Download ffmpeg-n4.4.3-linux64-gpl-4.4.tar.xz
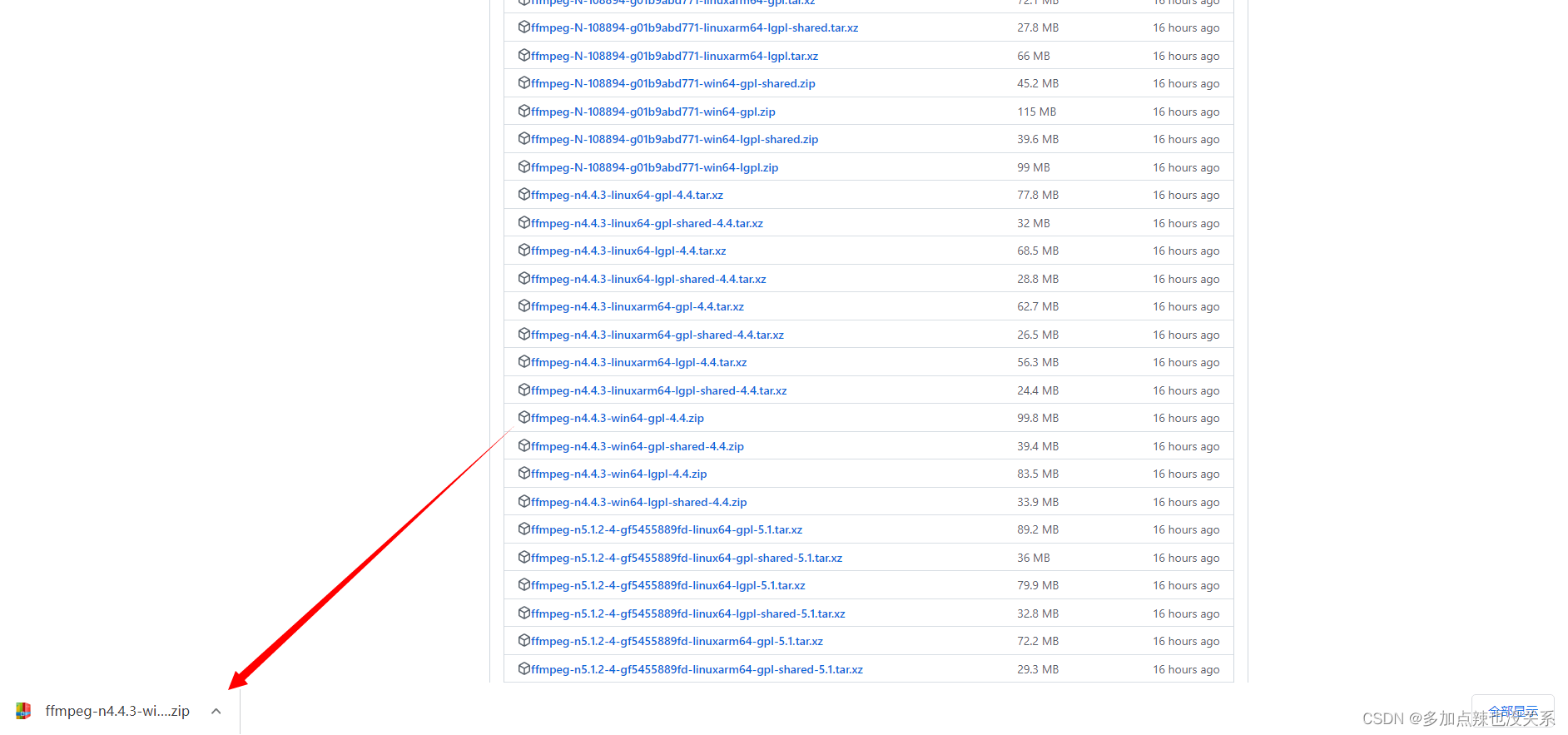 (628, 195)
